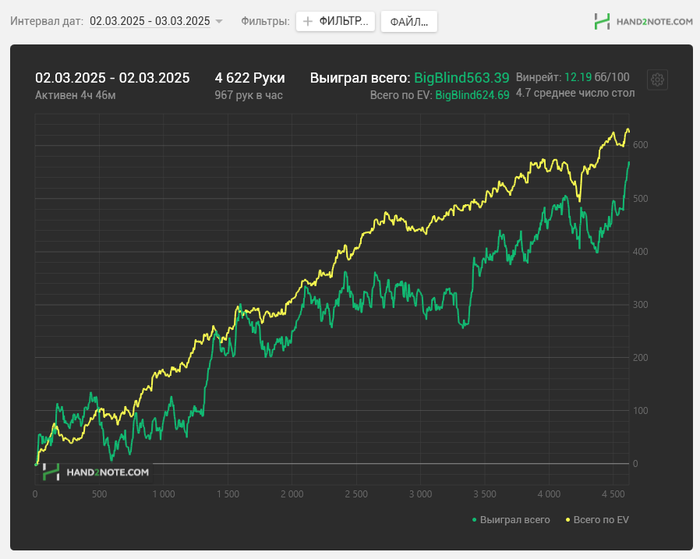
Task: Click the date range 02.03.2025 - 03.03.2025
Action: 150,21
